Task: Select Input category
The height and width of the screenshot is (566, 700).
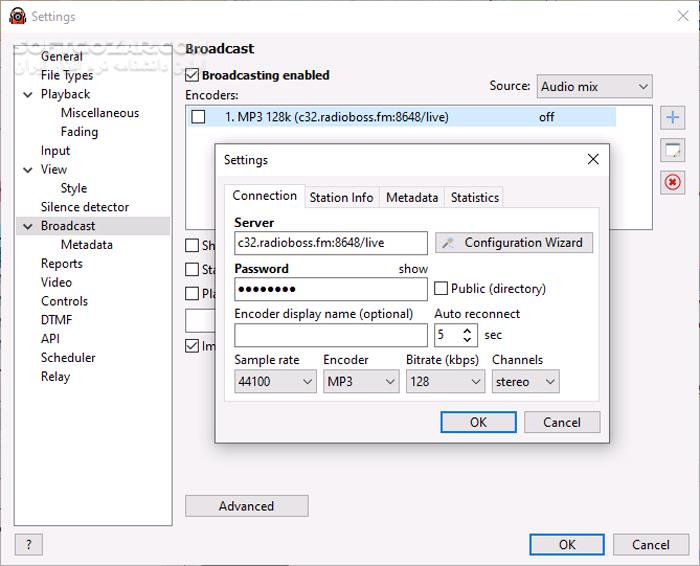Action: 55,151
